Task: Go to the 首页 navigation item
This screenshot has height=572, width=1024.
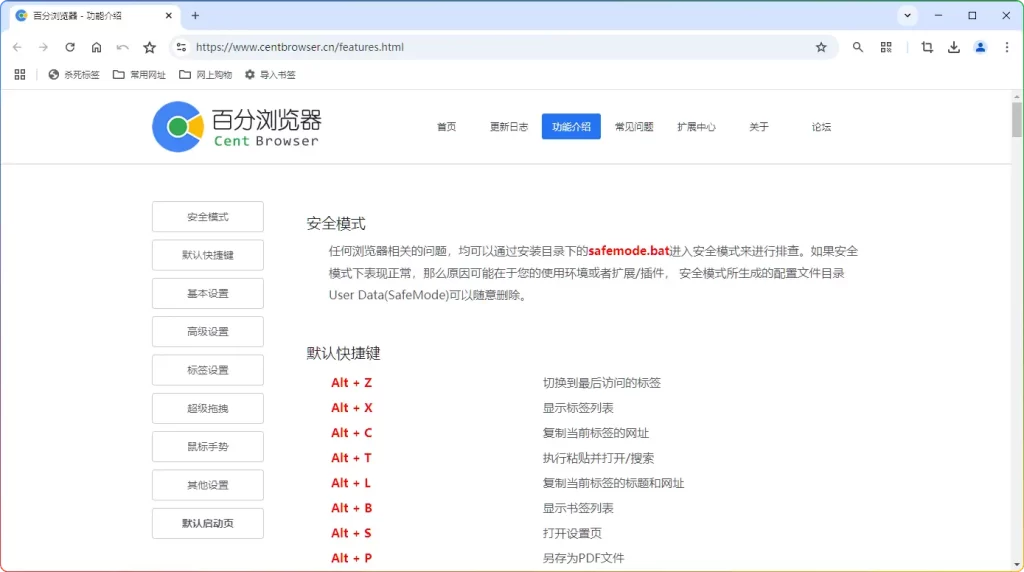Action: point(447,127)
